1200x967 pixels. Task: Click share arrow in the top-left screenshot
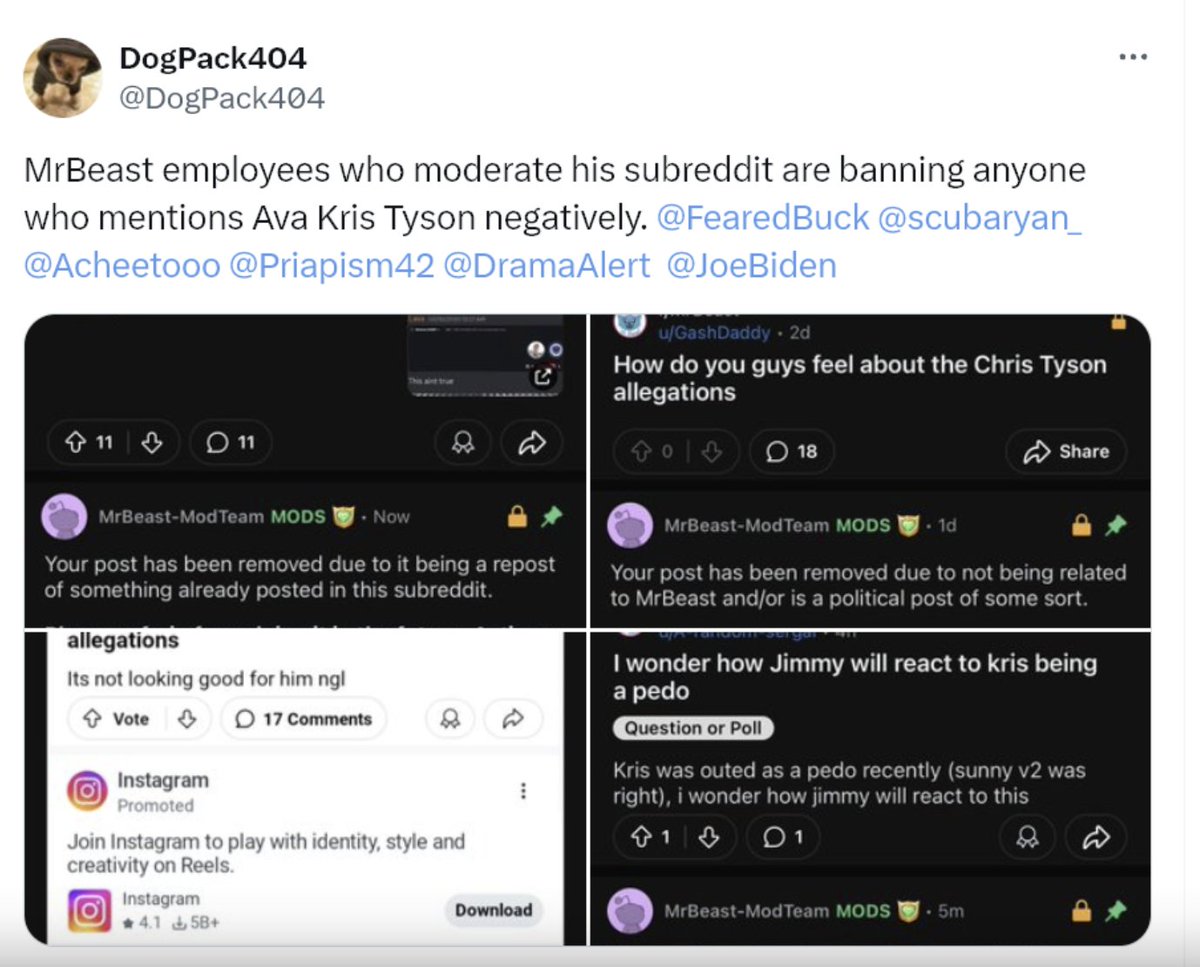click(530, 444)
